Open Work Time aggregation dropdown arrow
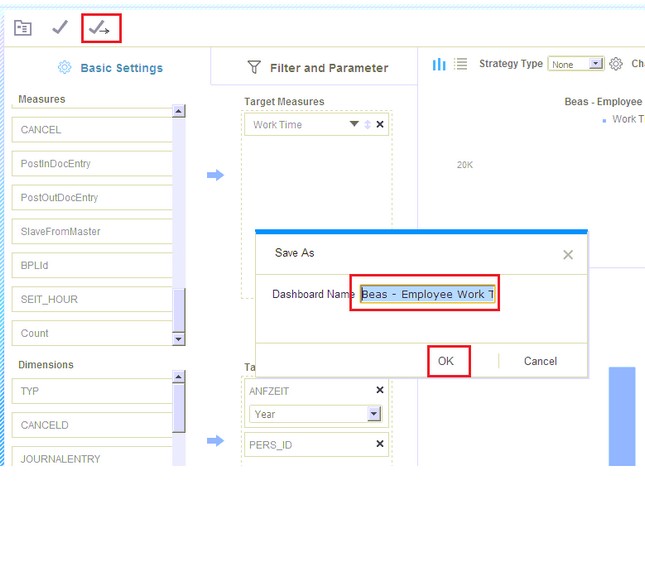The image size is (645, 567). click(354, 125)
